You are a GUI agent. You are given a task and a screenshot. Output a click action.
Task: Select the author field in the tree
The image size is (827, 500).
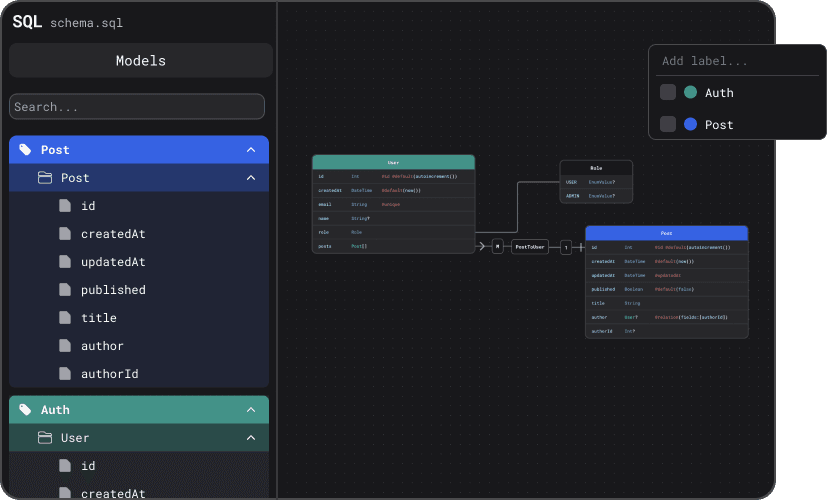[x=102, y=346]
